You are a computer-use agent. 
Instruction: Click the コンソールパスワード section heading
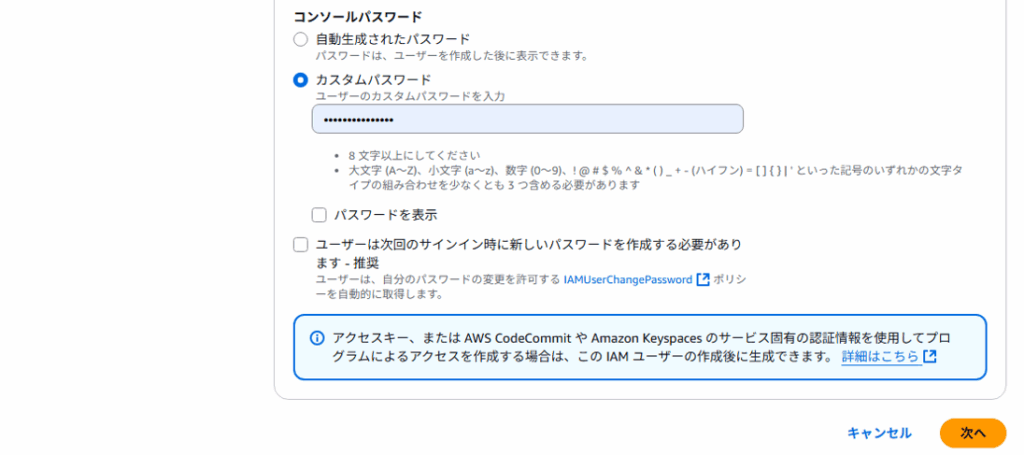tap(357, 17)
